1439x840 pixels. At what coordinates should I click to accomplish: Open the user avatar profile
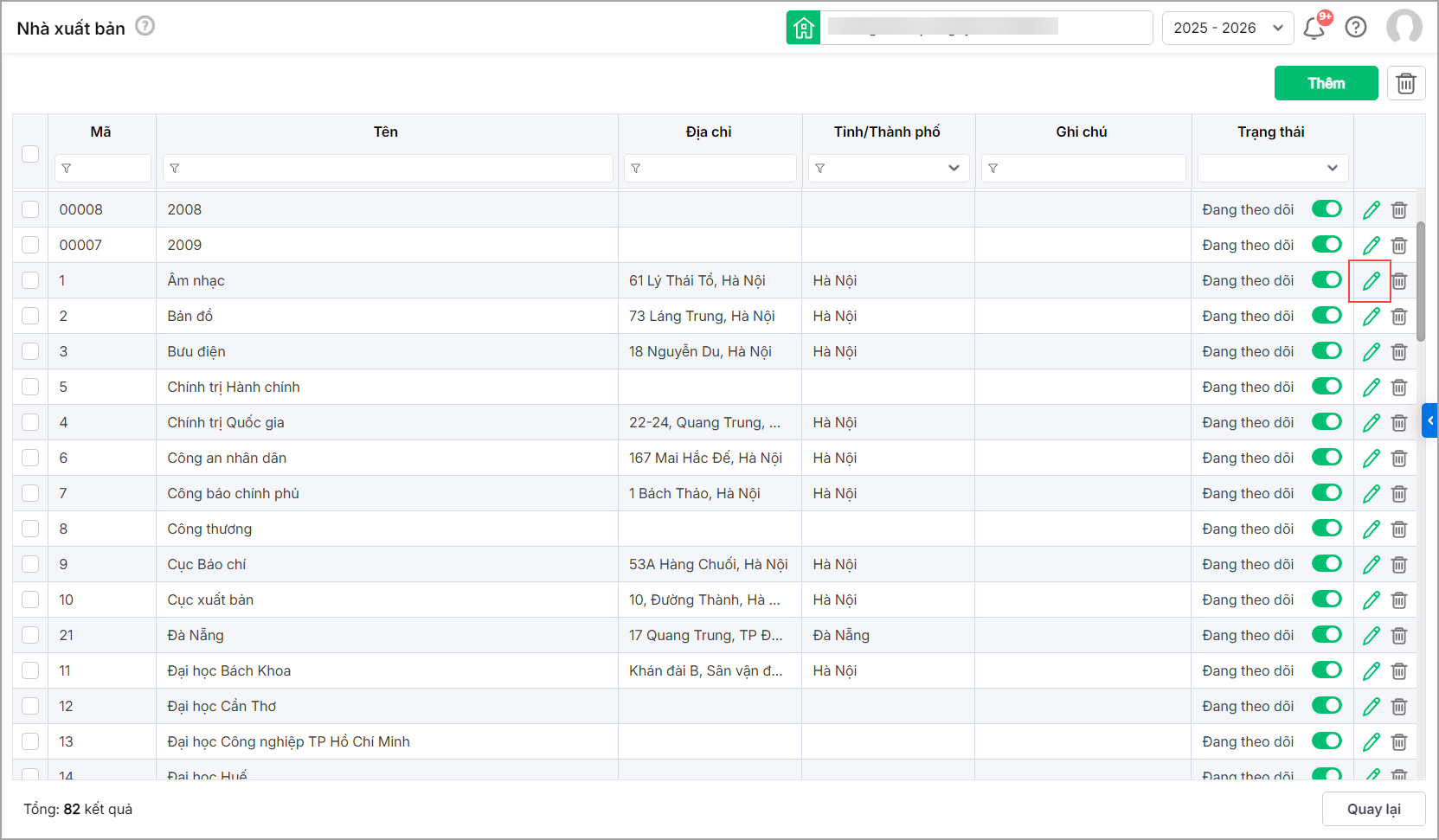pos(1404,27)
